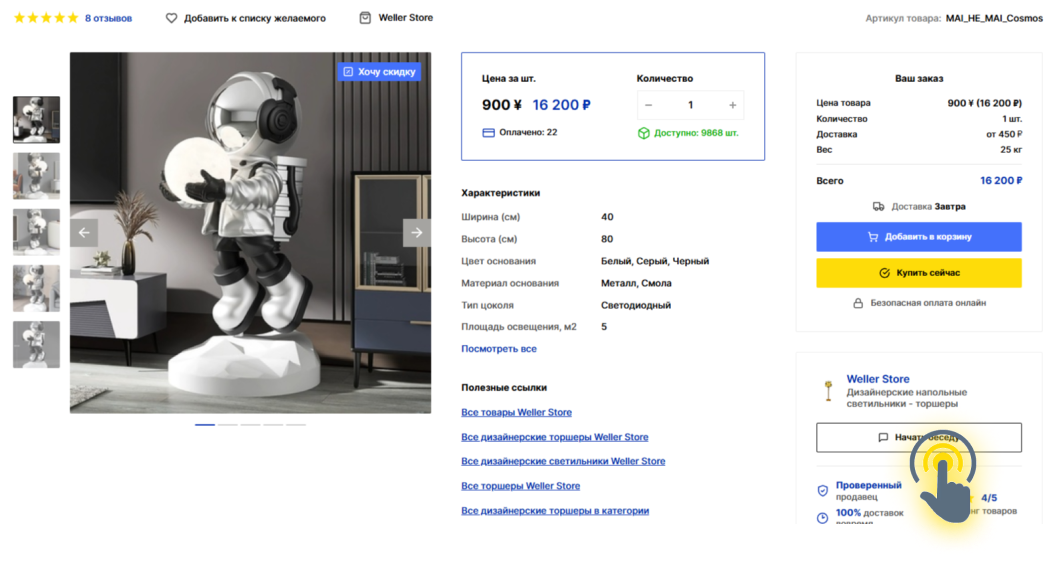Screen dimensions: 1055x585
Task: Select the third product thumbnail
Action: click(36, 232)
